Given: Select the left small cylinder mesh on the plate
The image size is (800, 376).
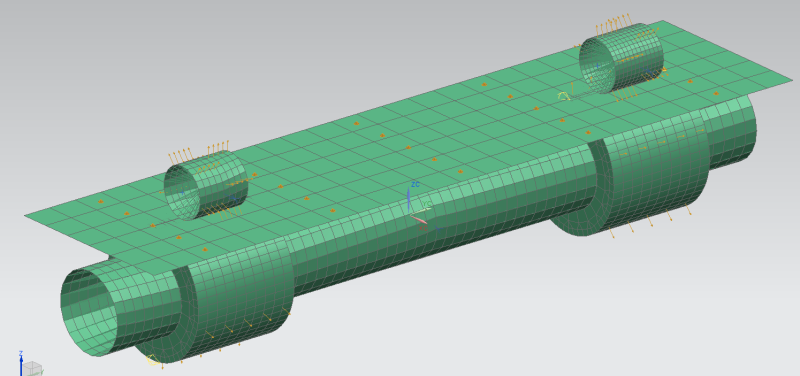Looking at the screenshot, I should coord(206,185).
